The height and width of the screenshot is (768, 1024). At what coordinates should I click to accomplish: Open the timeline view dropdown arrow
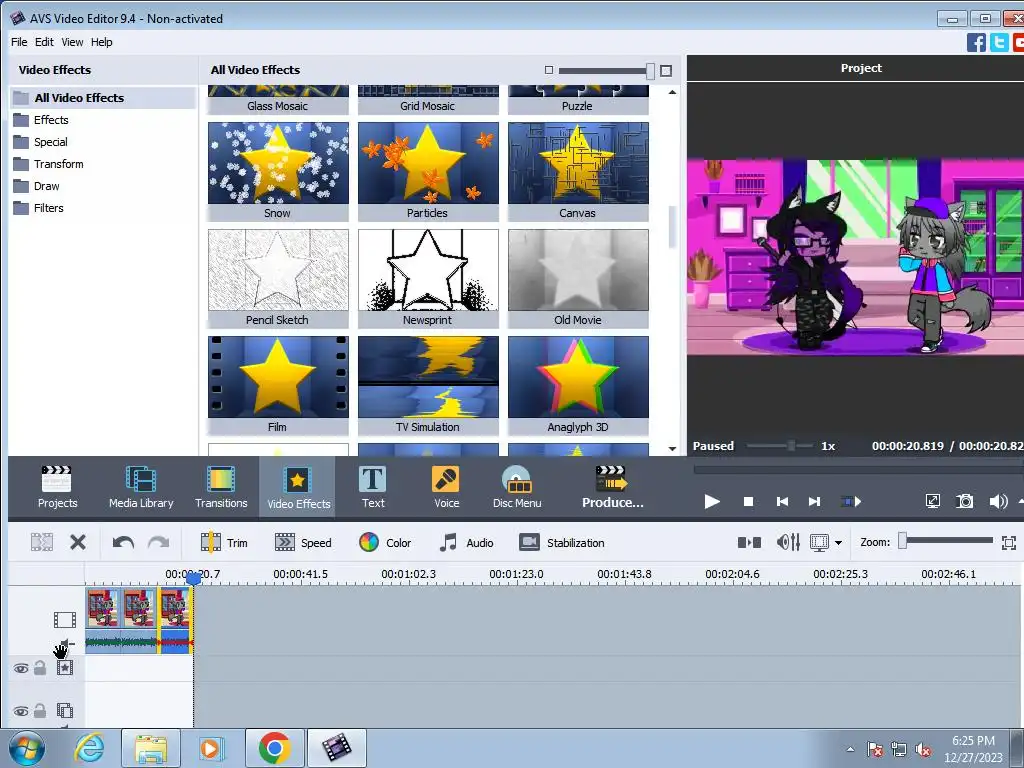(838, 543)
